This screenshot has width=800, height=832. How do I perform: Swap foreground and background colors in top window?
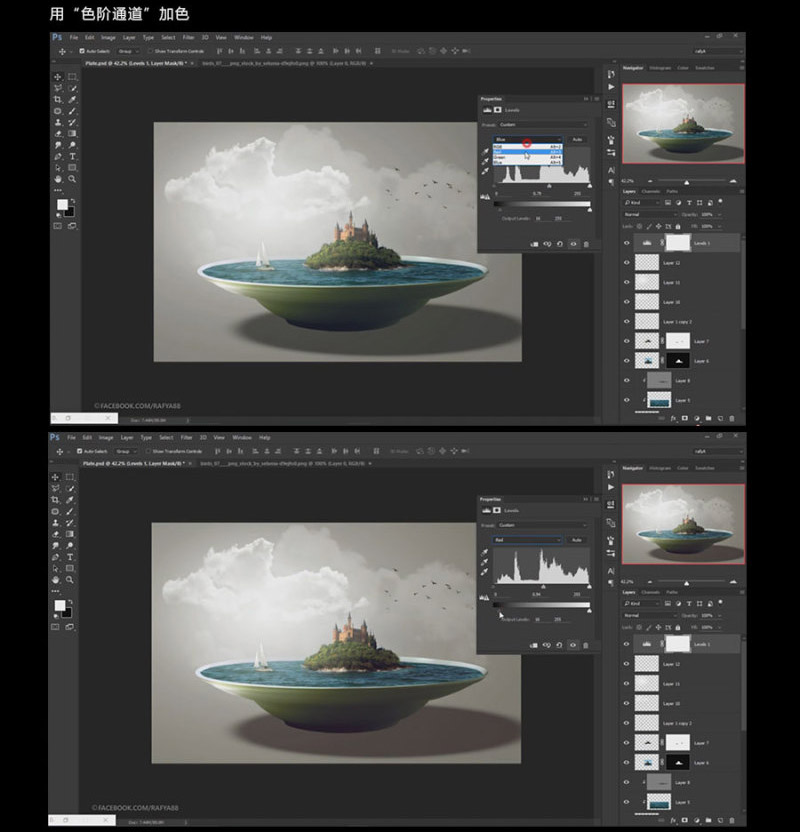(72, 201)
